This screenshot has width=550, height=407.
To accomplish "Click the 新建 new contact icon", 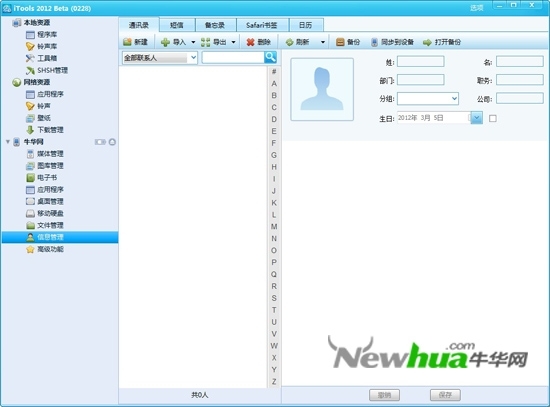I will (127, 42).
